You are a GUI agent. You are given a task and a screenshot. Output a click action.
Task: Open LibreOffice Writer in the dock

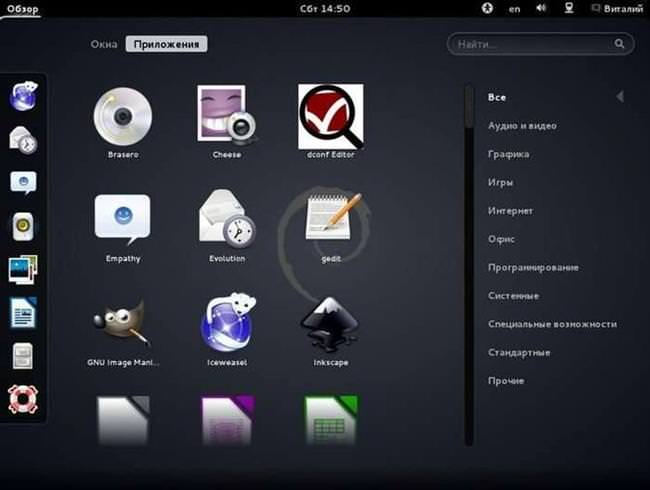[x=23, y=313]
